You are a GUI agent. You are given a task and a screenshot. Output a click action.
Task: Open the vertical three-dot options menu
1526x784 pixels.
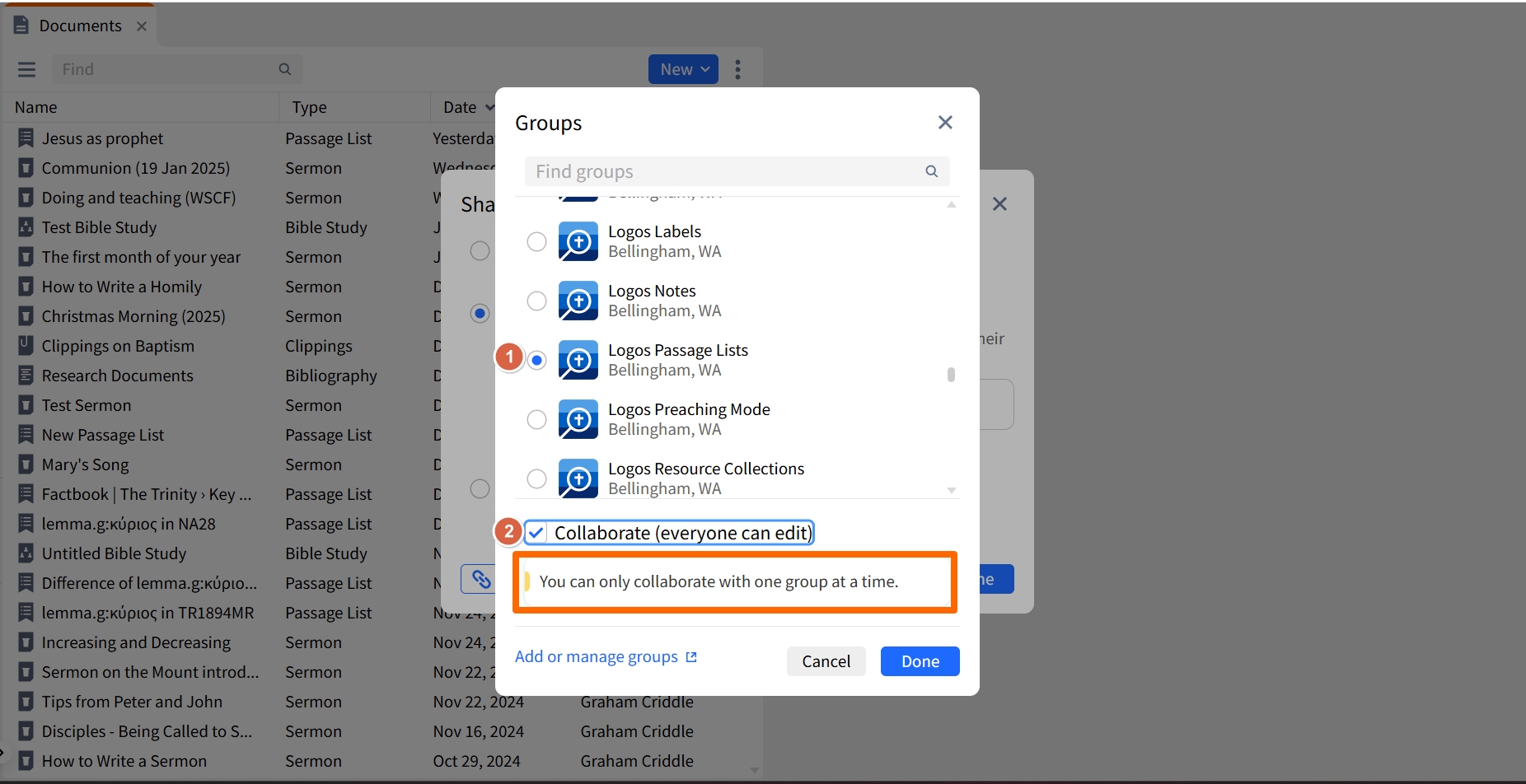(737, 69)
